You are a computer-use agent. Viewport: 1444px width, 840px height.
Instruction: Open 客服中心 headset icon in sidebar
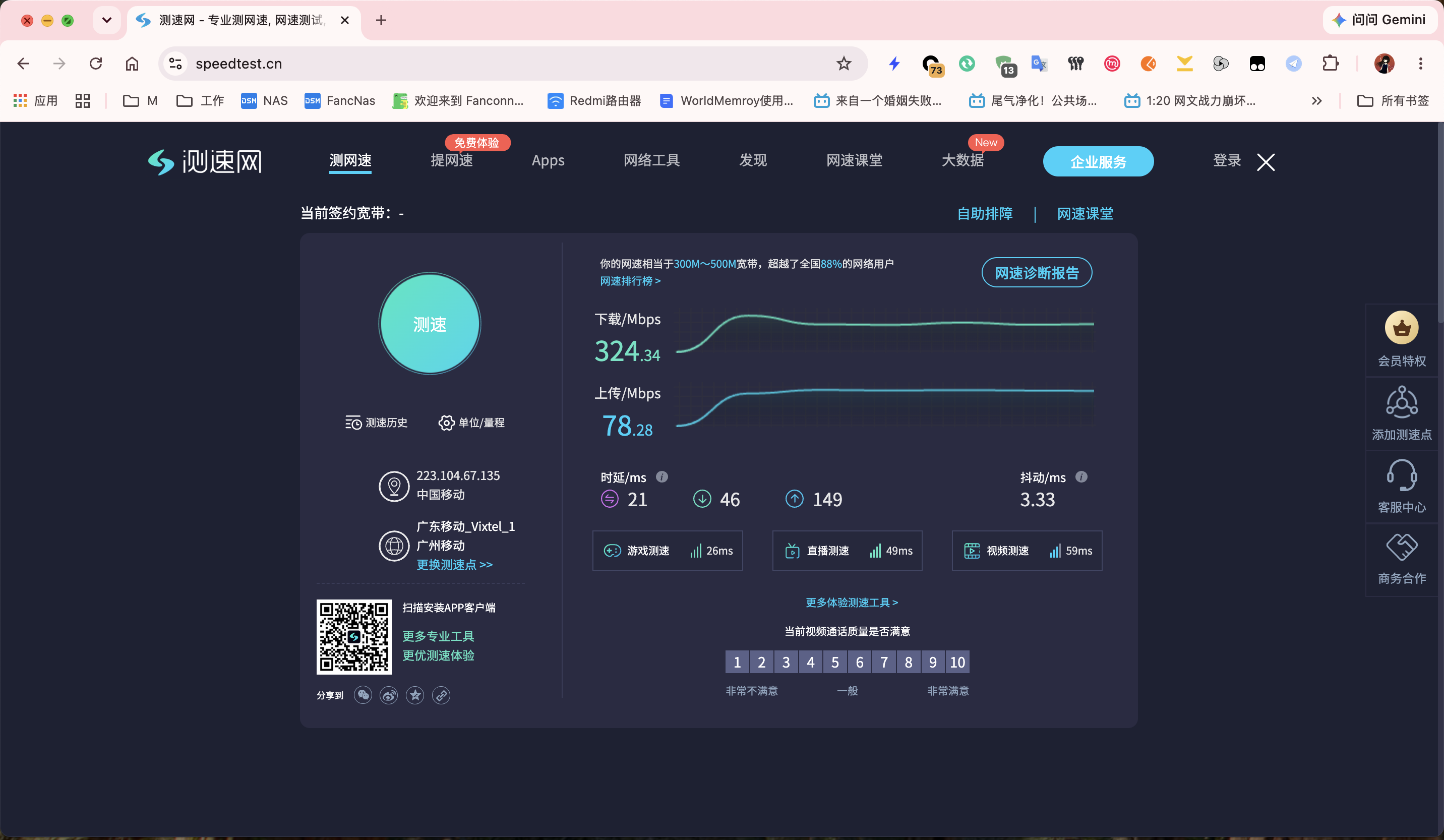pyautogui.click(x=1401, y=474)
